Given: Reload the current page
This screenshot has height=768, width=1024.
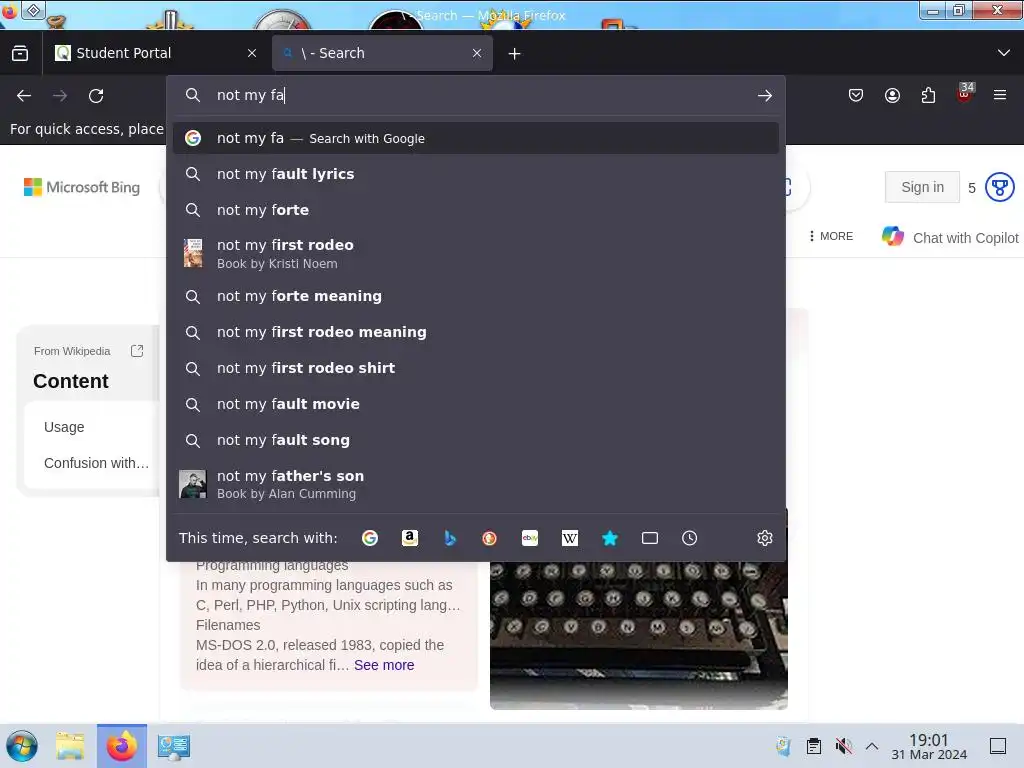Looking at the screenshot, I should pos(96,96).
